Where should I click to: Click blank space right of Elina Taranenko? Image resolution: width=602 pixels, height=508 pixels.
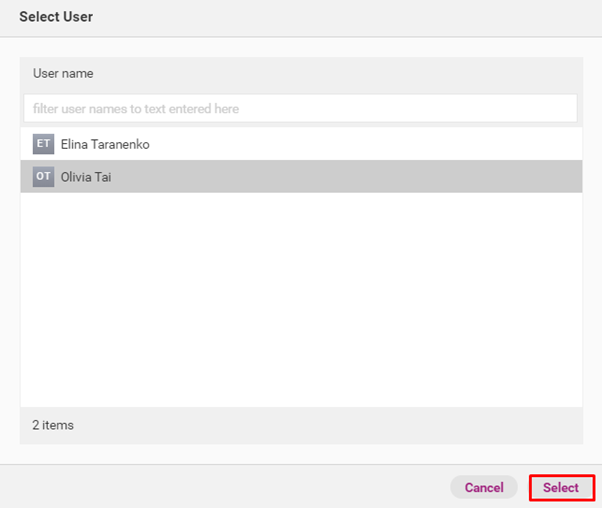click(x=380, y=144)
